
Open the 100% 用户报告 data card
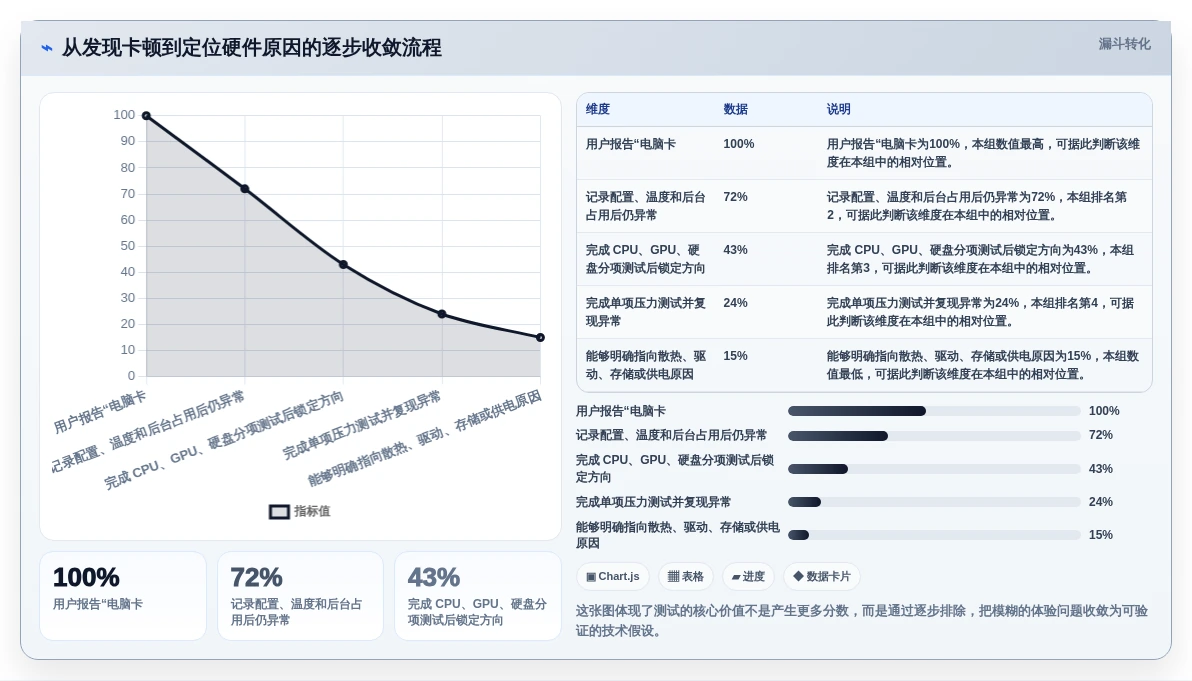tap(122, 596)
